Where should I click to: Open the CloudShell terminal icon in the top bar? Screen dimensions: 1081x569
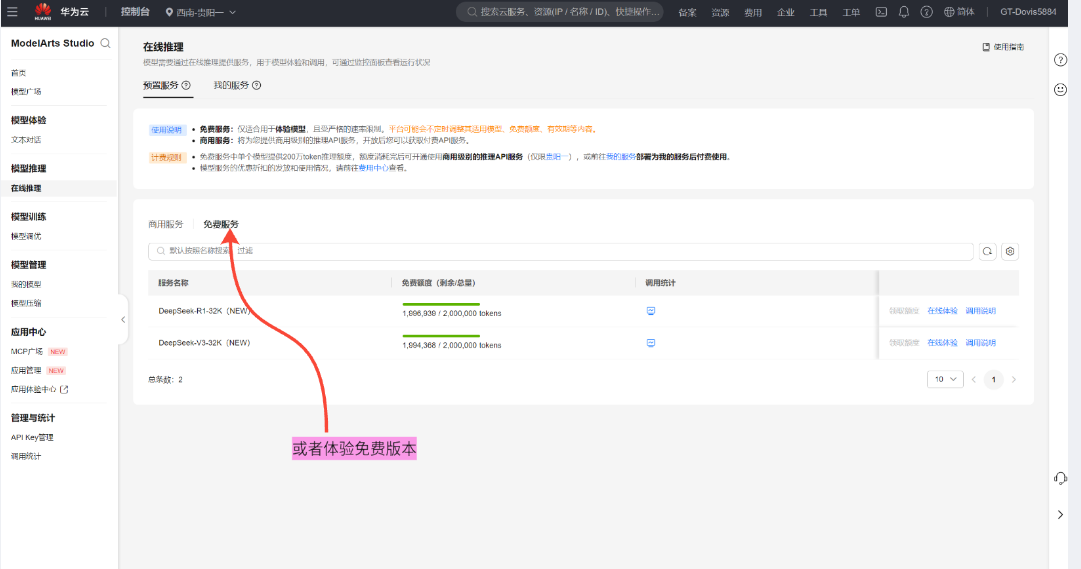coord(881,12)
